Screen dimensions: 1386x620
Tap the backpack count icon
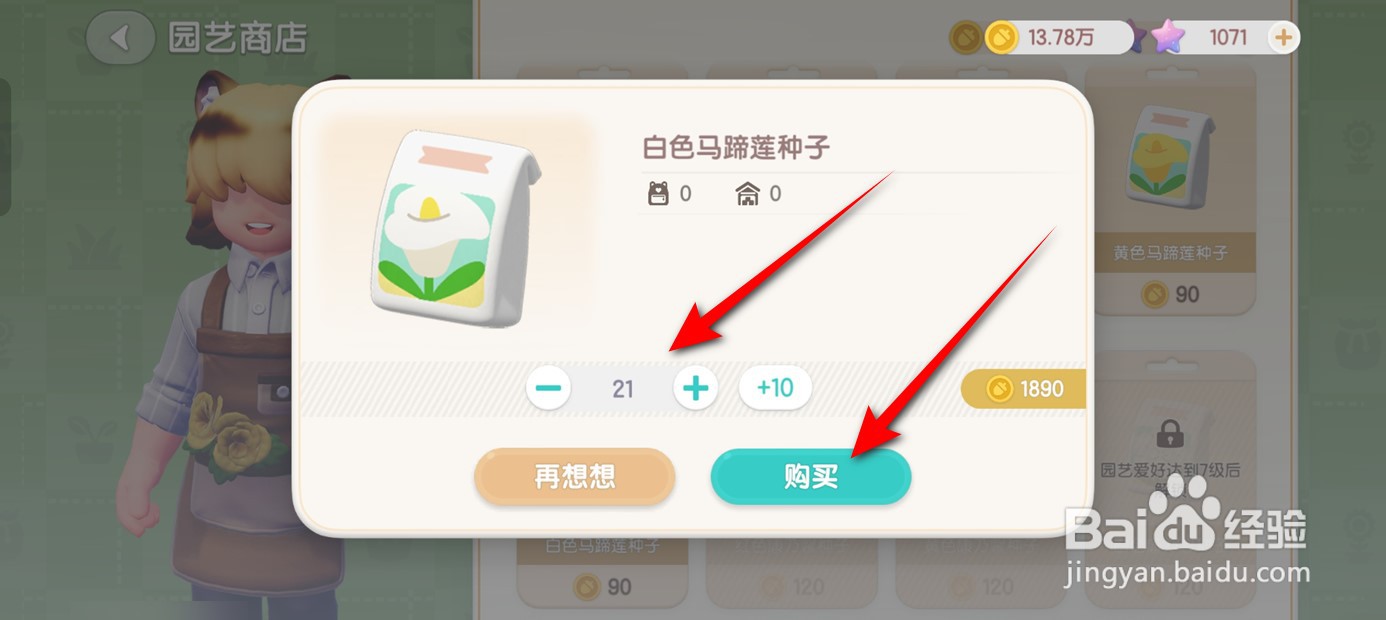point(658,194)
